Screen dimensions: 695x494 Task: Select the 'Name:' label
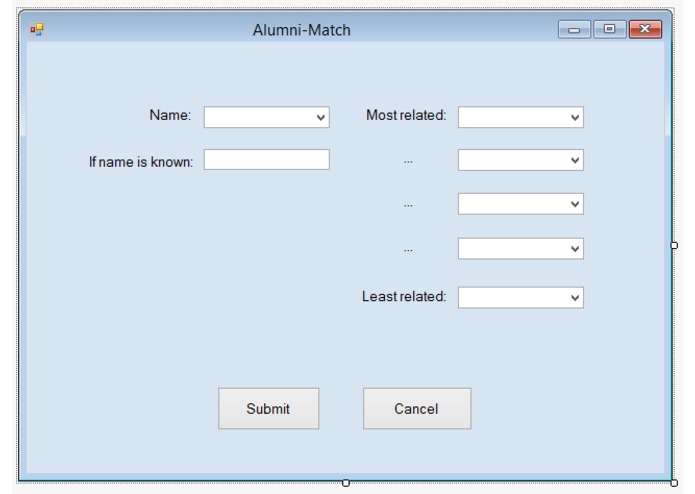pyautogui.click(x=170, y=115)
